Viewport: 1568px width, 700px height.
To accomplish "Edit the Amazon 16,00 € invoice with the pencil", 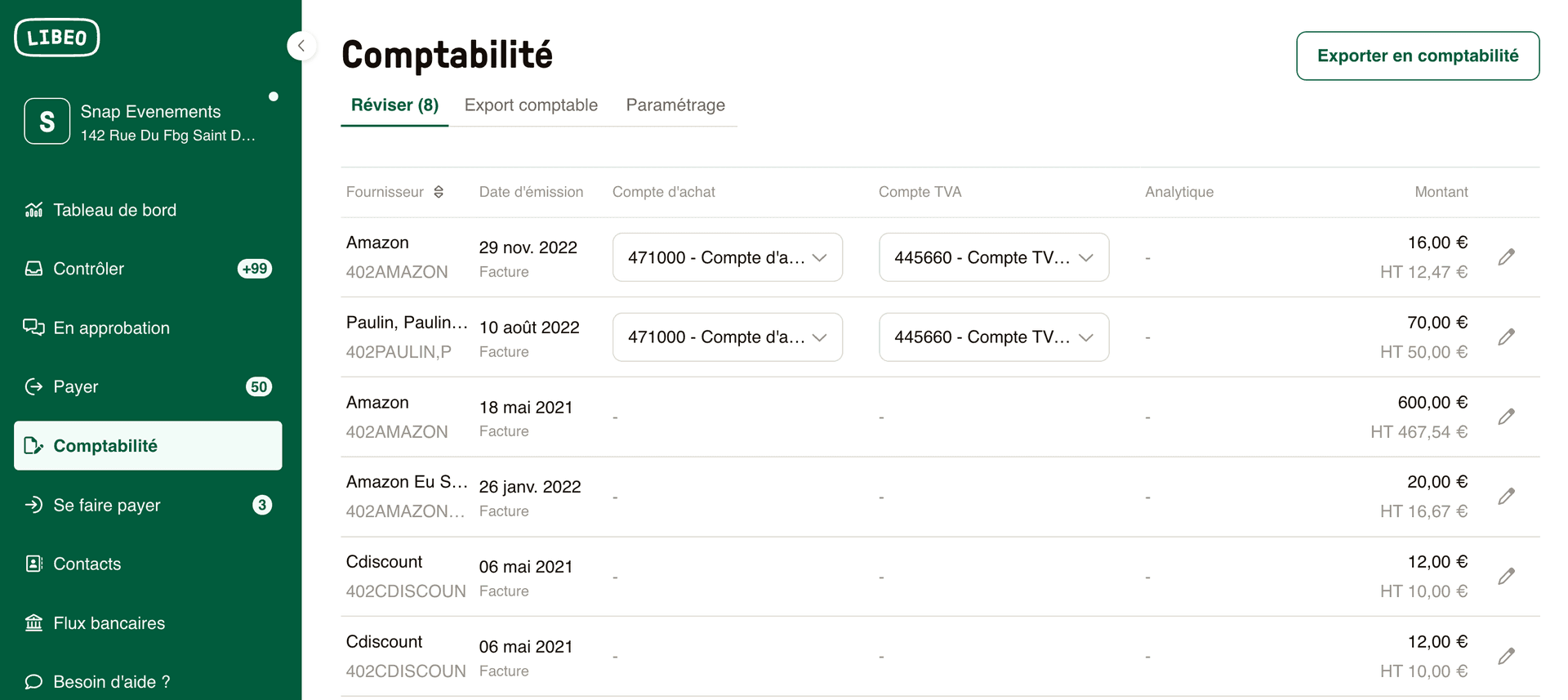I will 1507,256.
